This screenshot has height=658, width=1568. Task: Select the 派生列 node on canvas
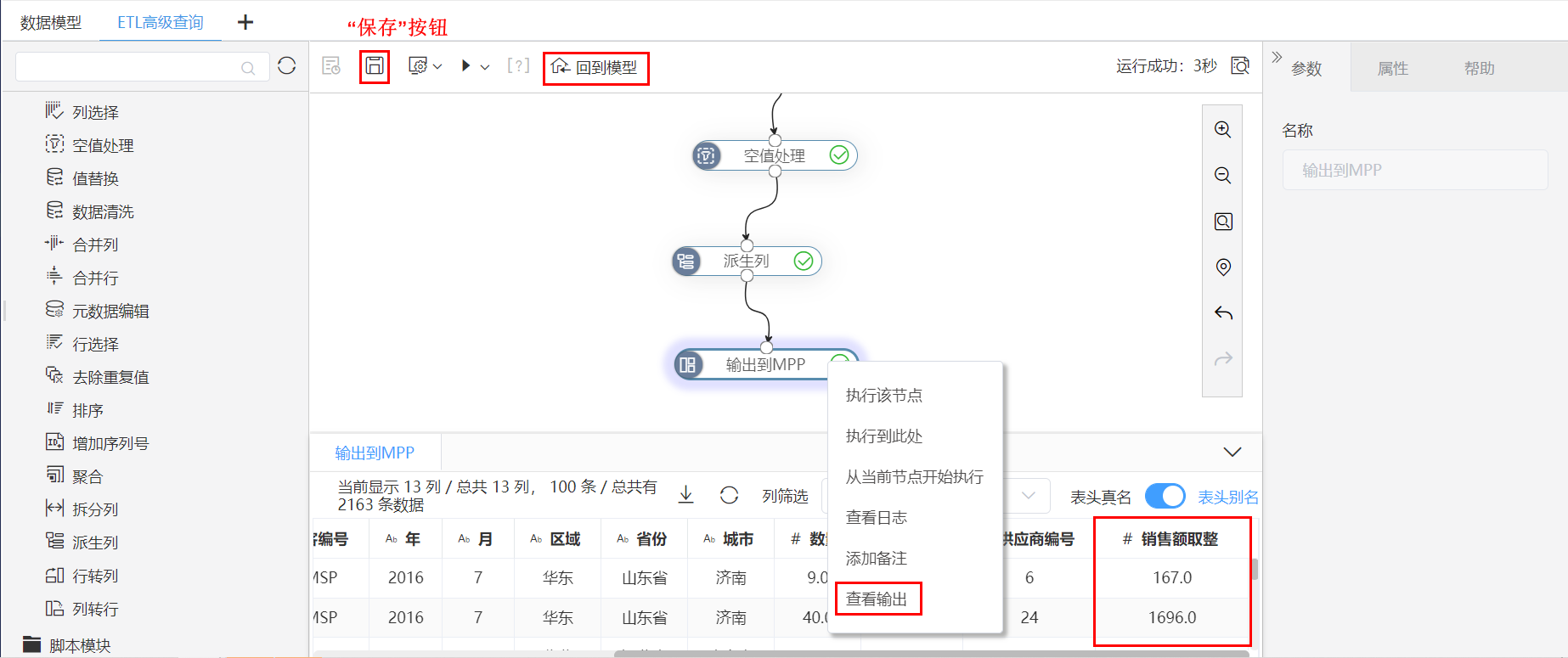tap(747, 261)
